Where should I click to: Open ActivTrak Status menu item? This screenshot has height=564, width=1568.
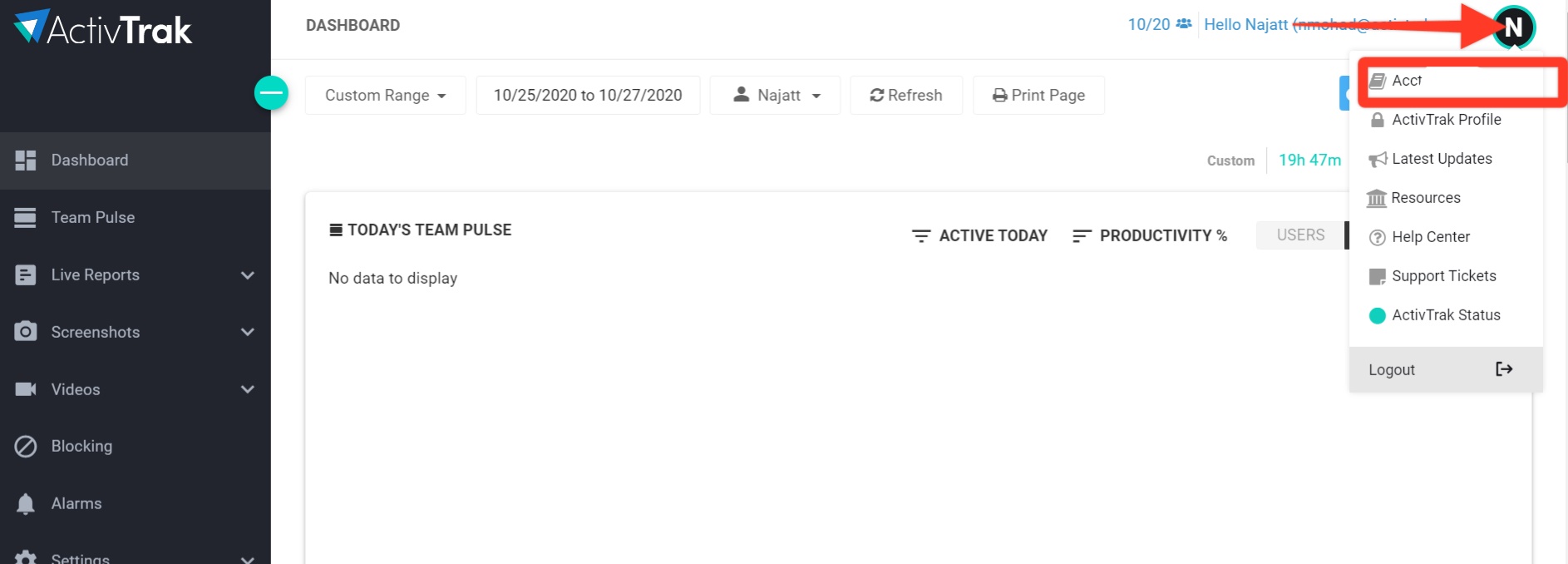[1446, 315]
